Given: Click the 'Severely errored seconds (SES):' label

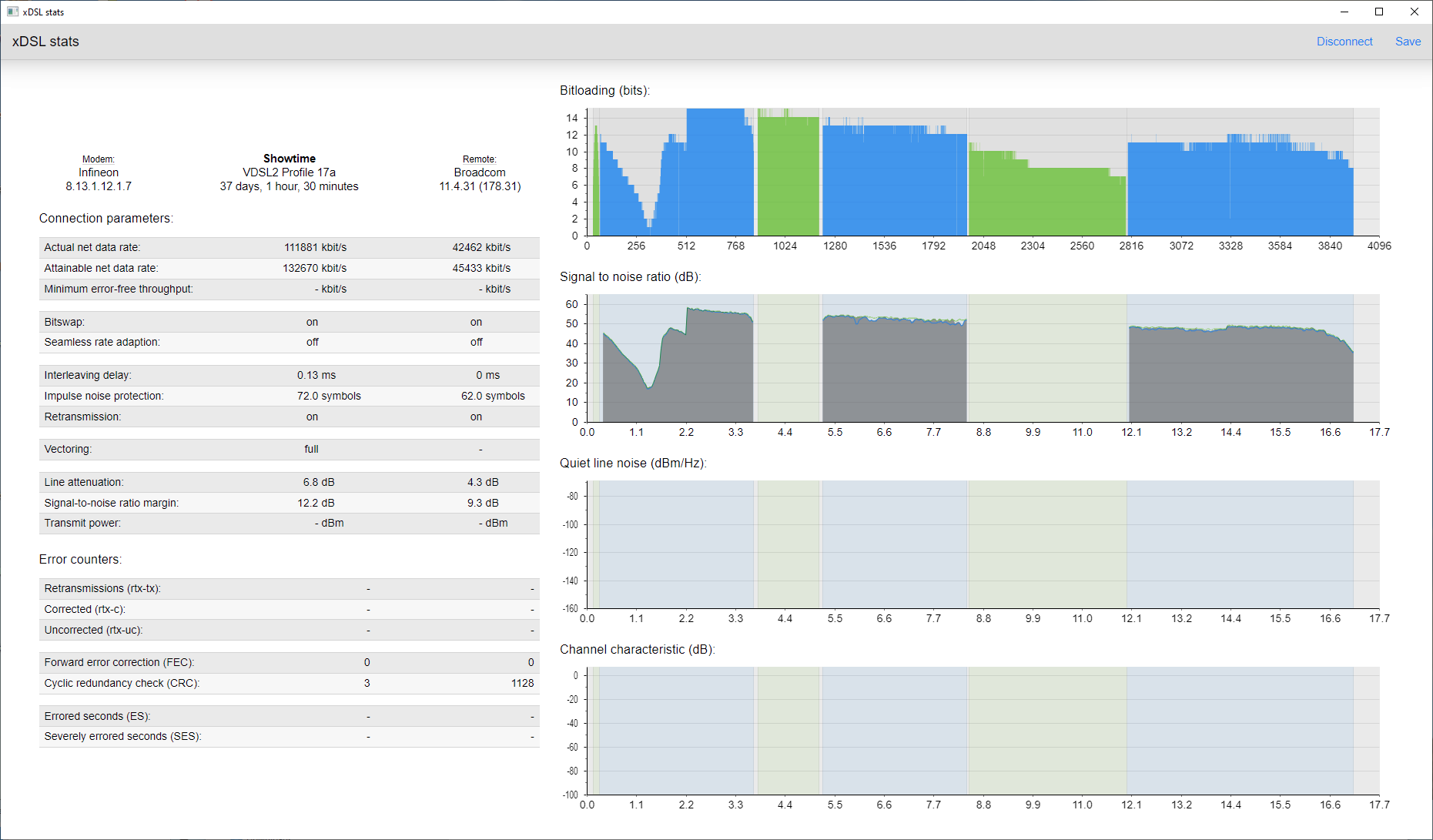Looking at the screenshot, I should [x=122, y=736].
